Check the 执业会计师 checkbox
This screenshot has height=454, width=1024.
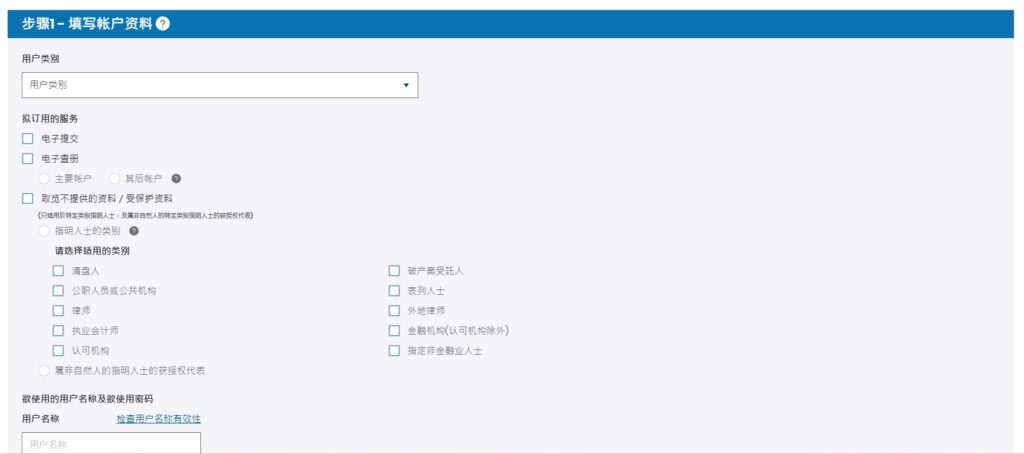point(58,331)
